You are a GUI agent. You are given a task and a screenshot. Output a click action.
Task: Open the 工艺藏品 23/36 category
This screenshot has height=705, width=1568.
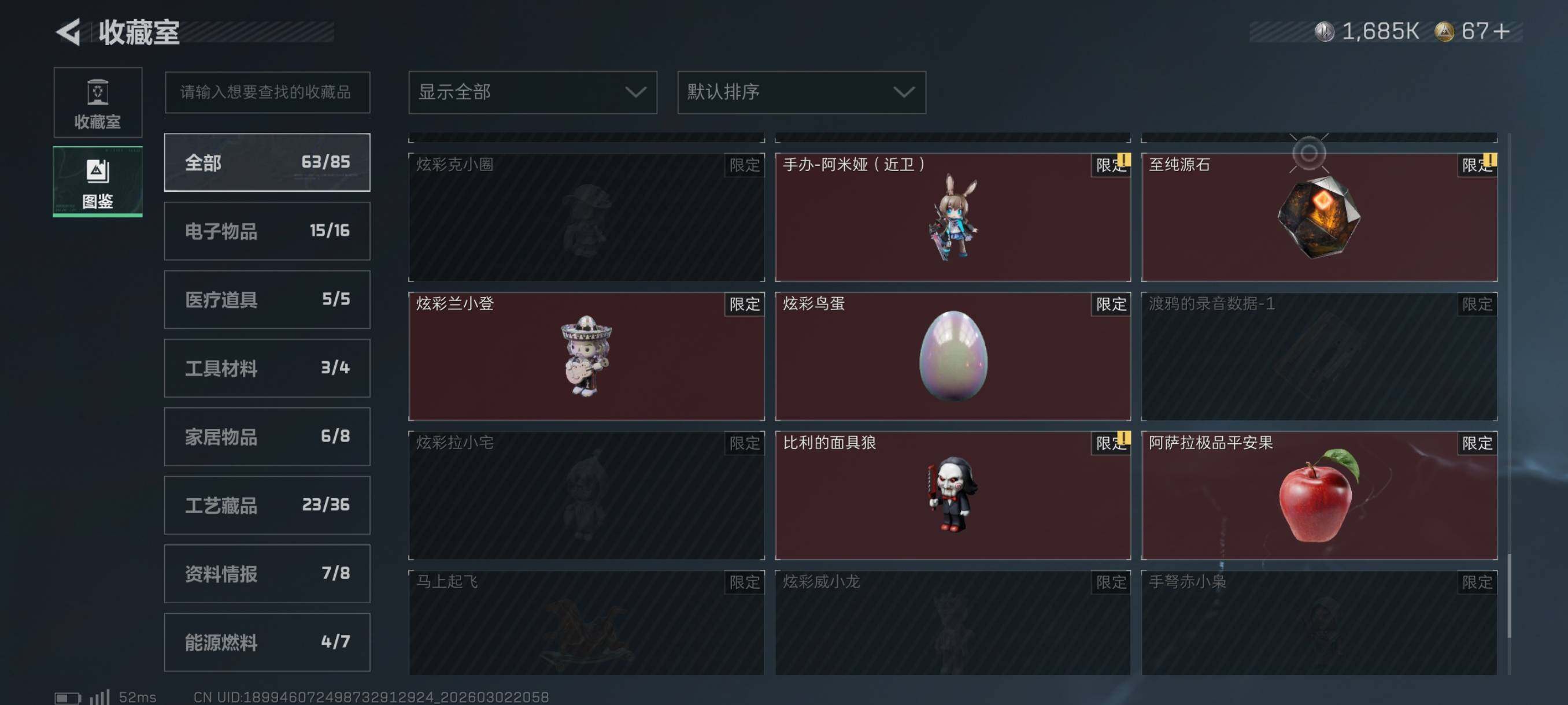267,505
